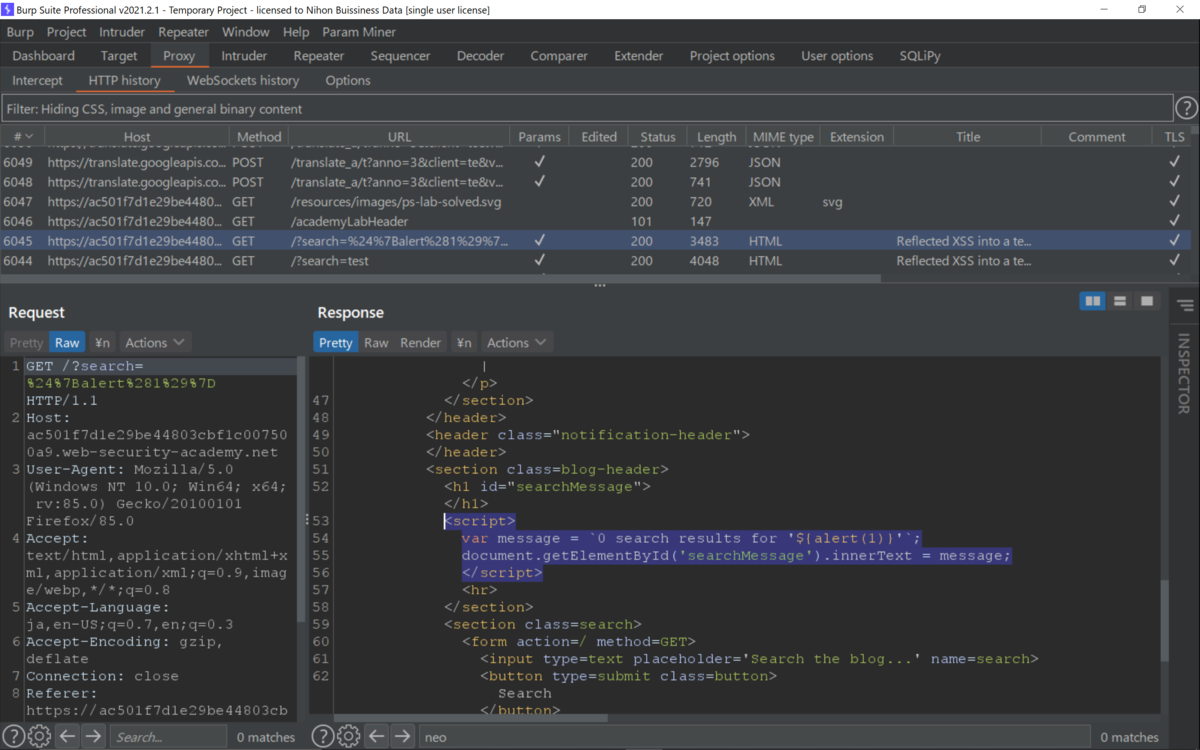Open the Request Actions dropdown
Image resolution: width=1200 pixels, height=750 pixels.
coord(154,342)
